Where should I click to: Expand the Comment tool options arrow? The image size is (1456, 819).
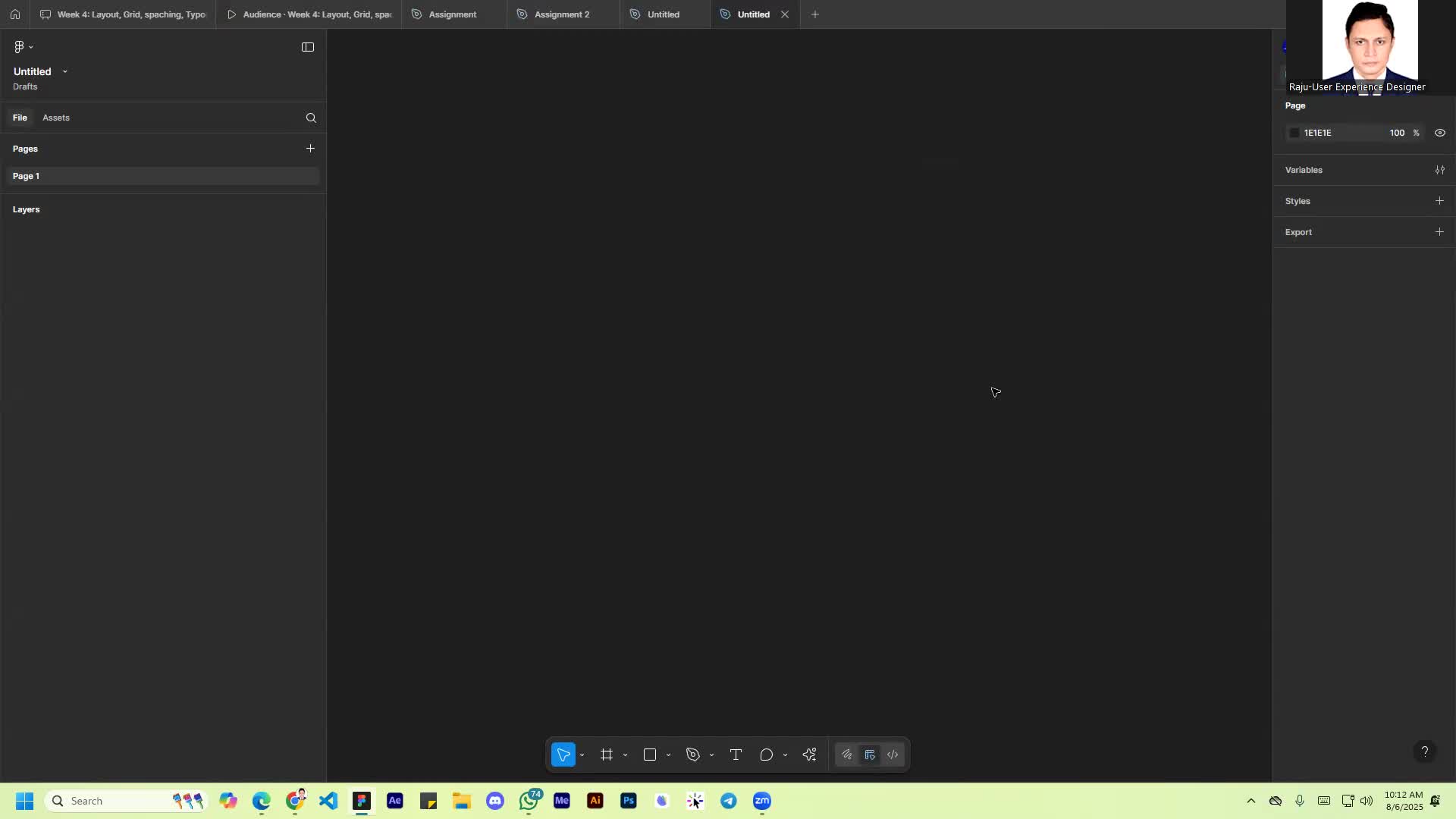(785, 755)
